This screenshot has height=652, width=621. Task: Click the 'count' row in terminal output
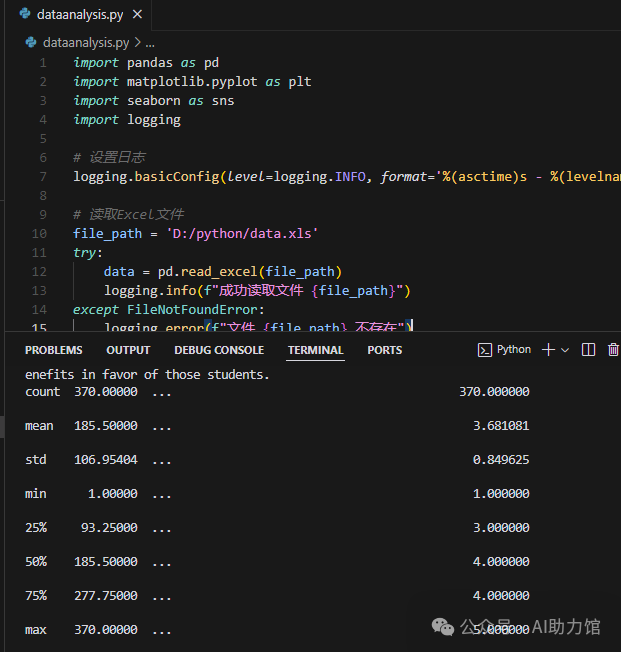[277, 392]
